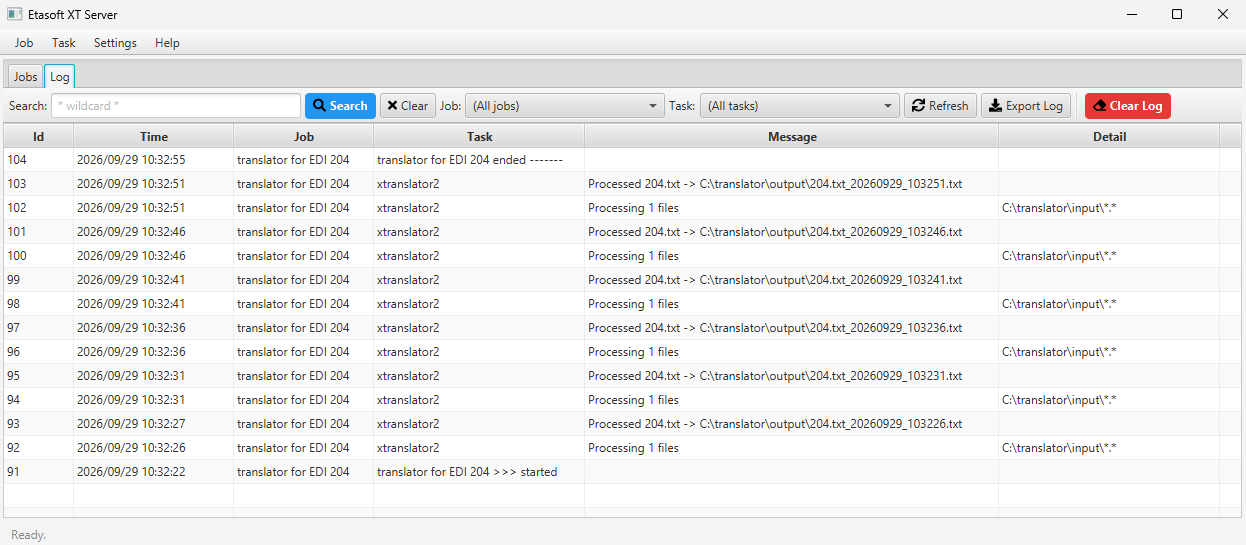Viewport: 1246px width, 545px height.
Task: Select log row with Id 102
Action: pyautogui.click(x=623, y=208)
